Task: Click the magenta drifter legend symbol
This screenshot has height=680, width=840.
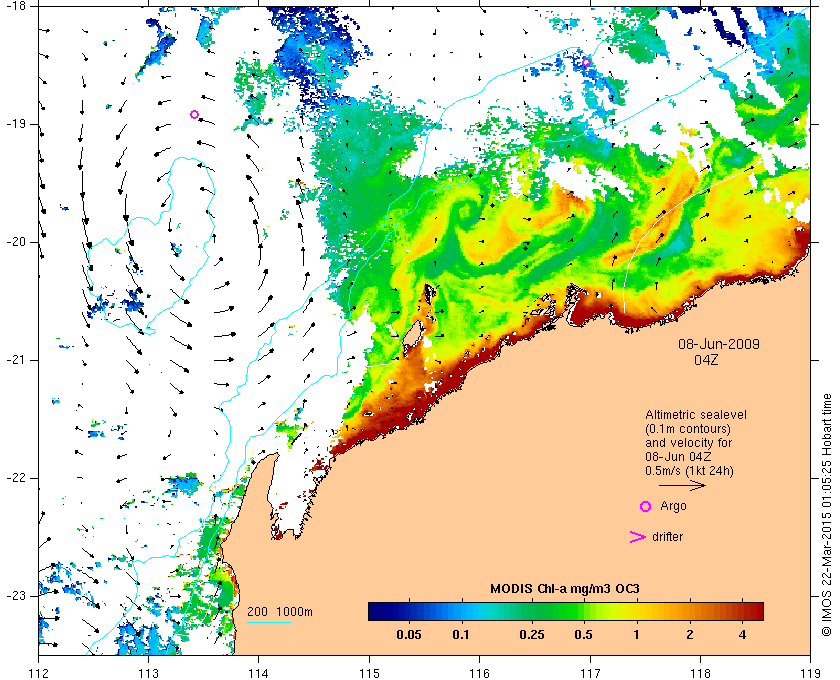Action: tap(638, 537)
